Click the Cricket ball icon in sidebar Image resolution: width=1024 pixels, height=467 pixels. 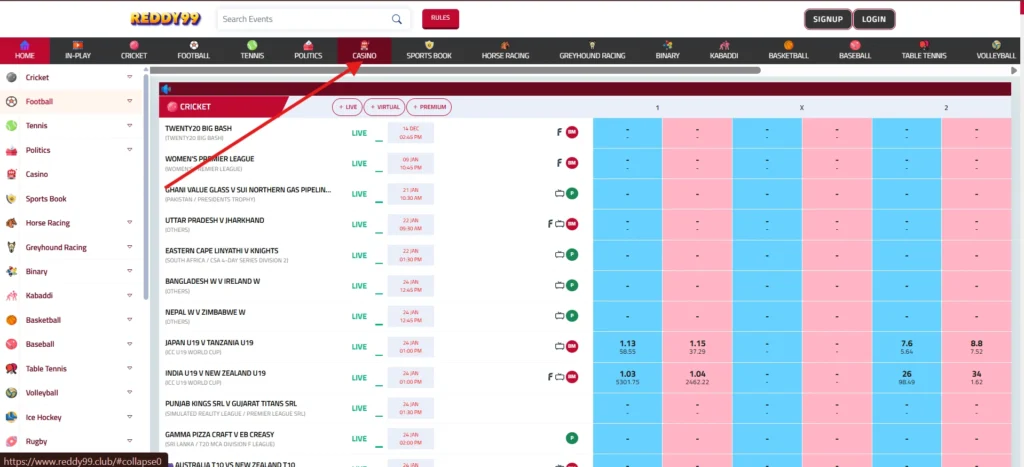(12, 77)
